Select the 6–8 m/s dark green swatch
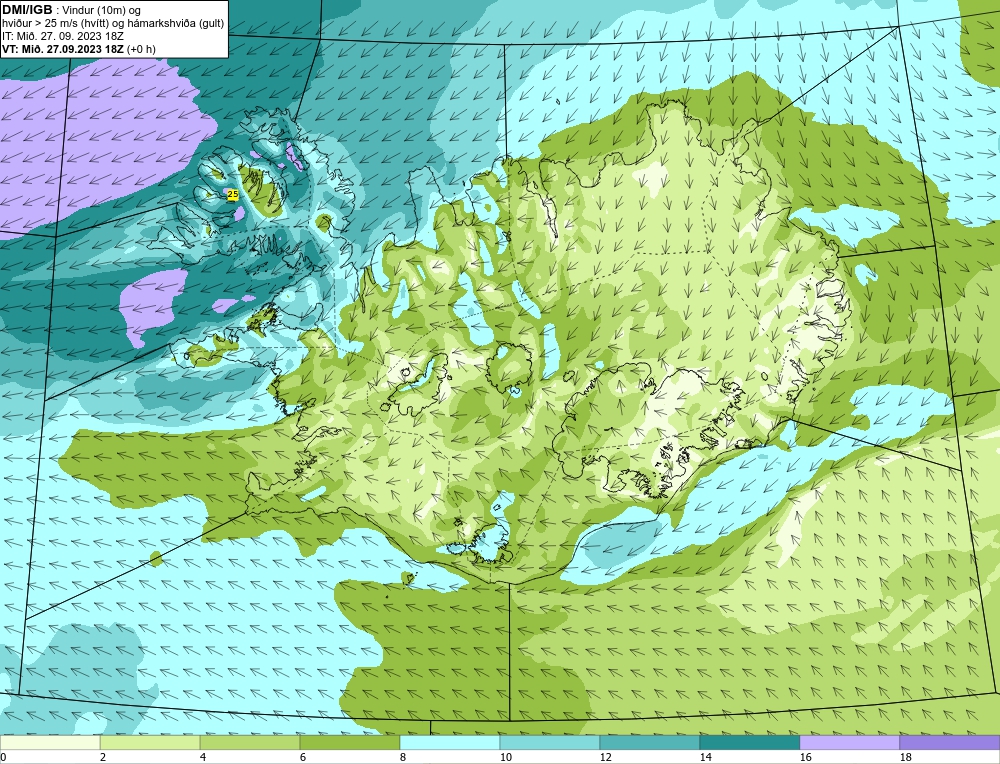The image size is (1000, 764). click(x=349, y=743)
